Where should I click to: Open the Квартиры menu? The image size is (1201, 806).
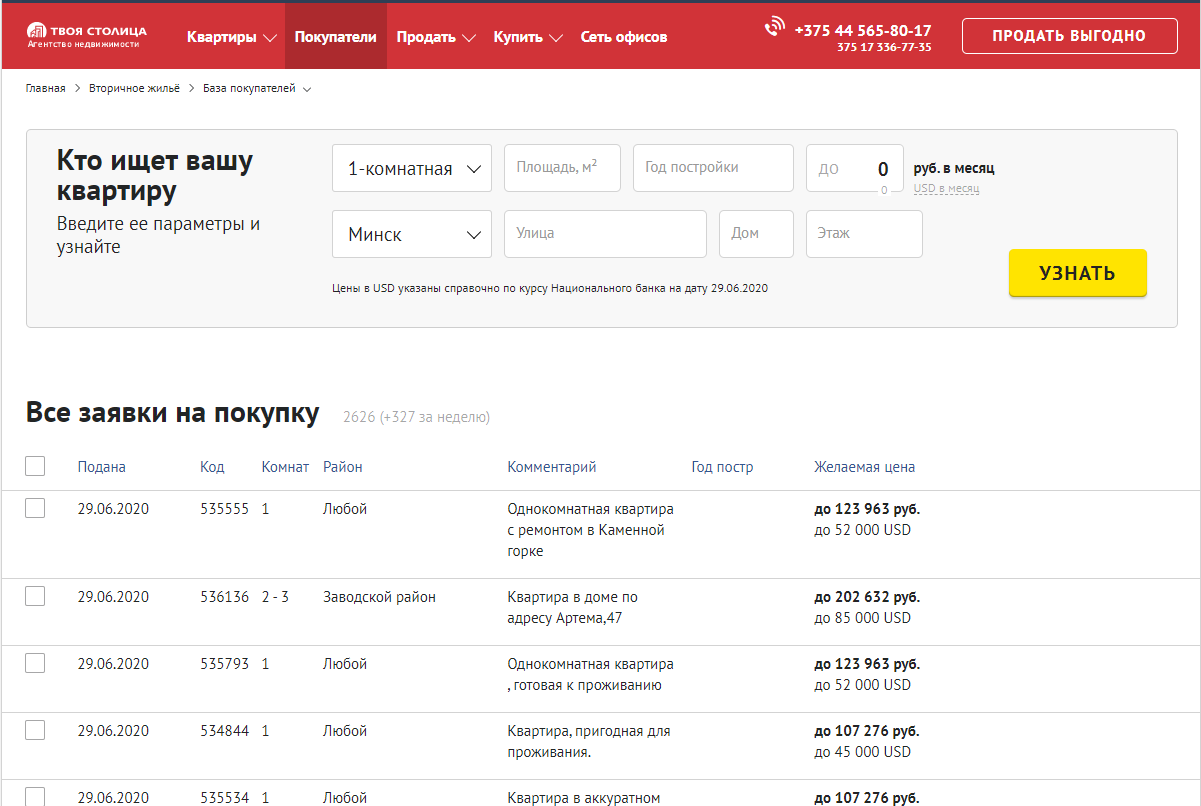231,37
